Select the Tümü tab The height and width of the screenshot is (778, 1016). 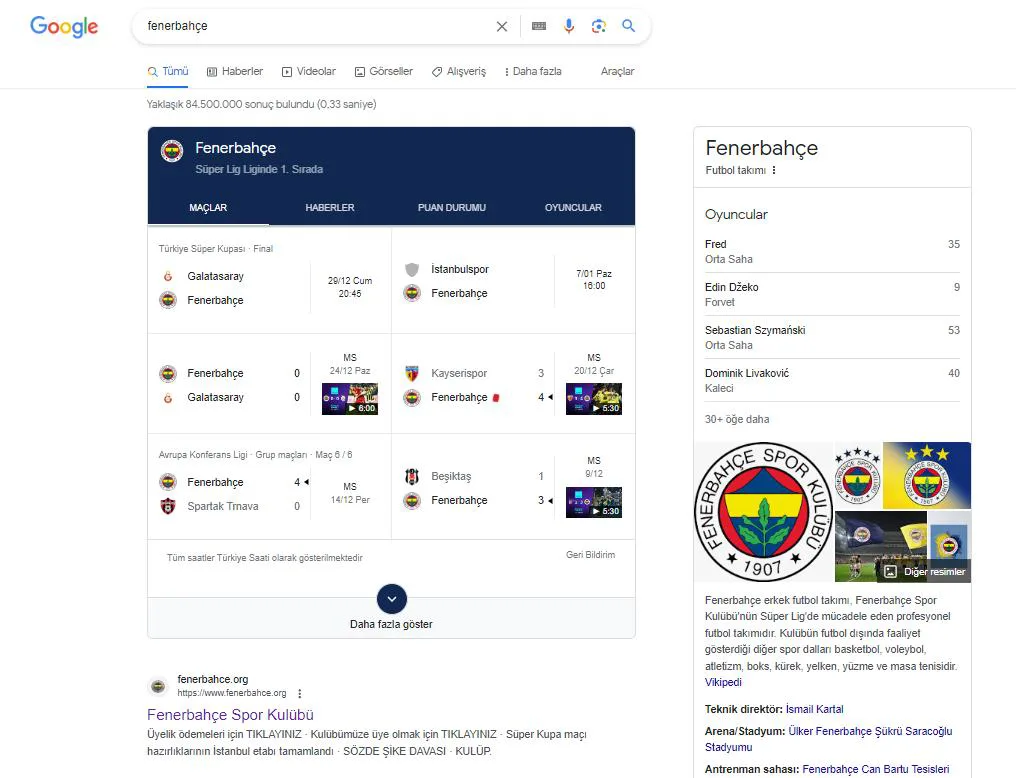coord(168,71)
